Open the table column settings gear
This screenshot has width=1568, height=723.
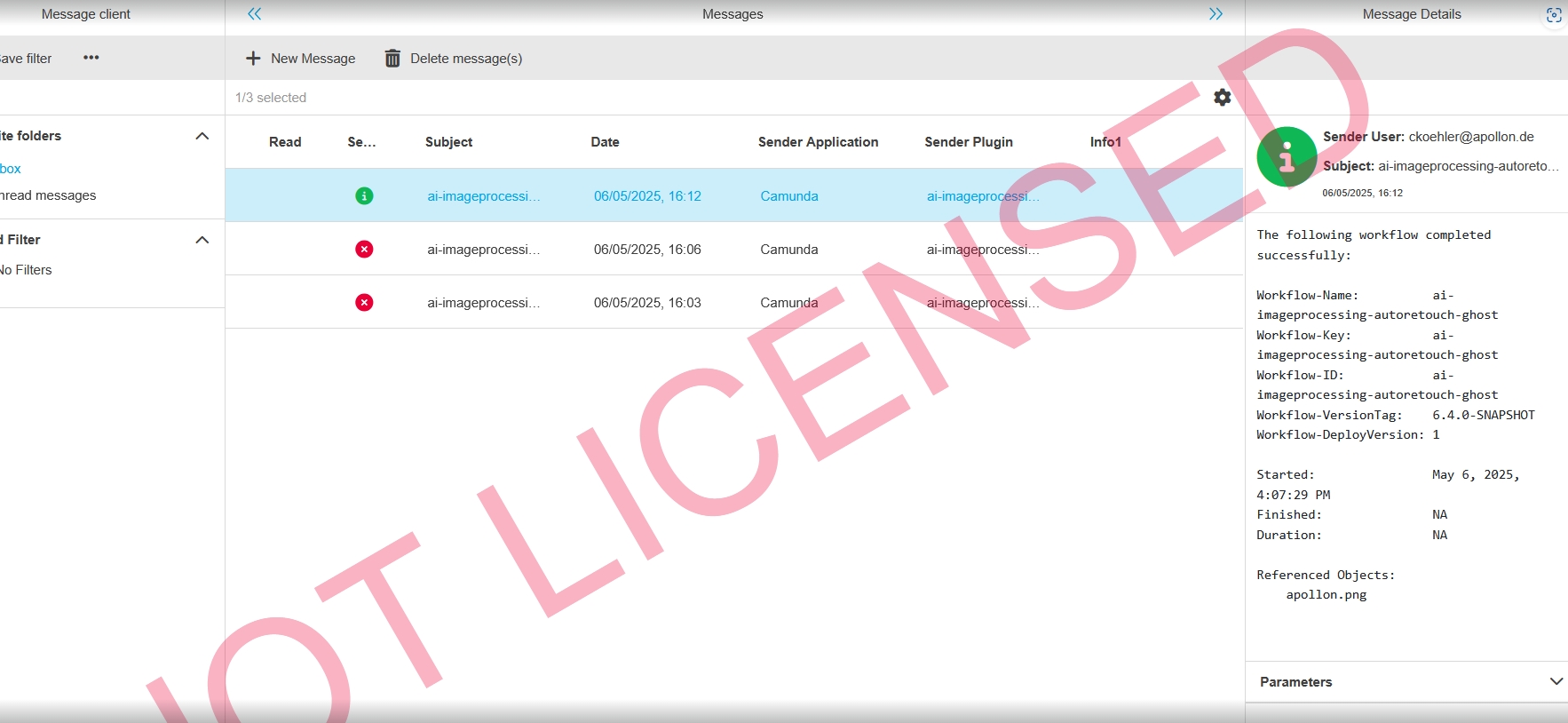click(x=1223, y=98)
